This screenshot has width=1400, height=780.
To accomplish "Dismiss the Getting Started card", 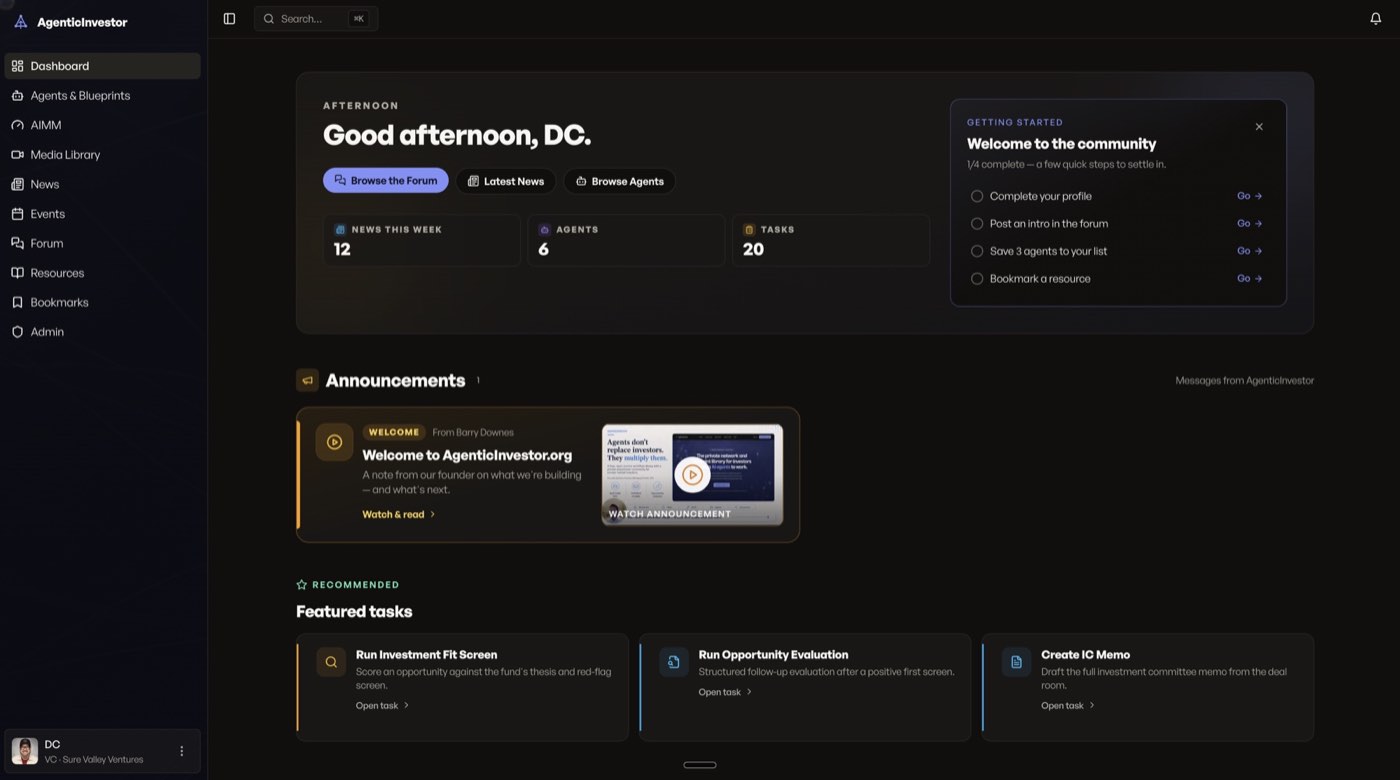I will (1259, 127).
